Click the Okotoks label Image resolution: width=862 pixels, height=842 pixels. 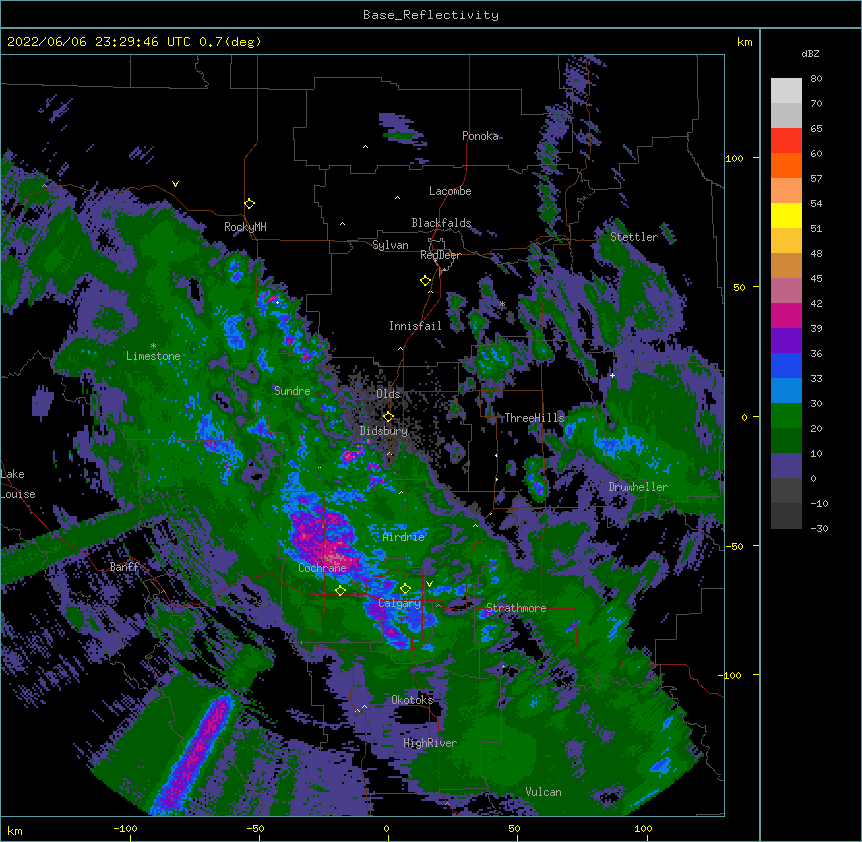coord(412,700)
